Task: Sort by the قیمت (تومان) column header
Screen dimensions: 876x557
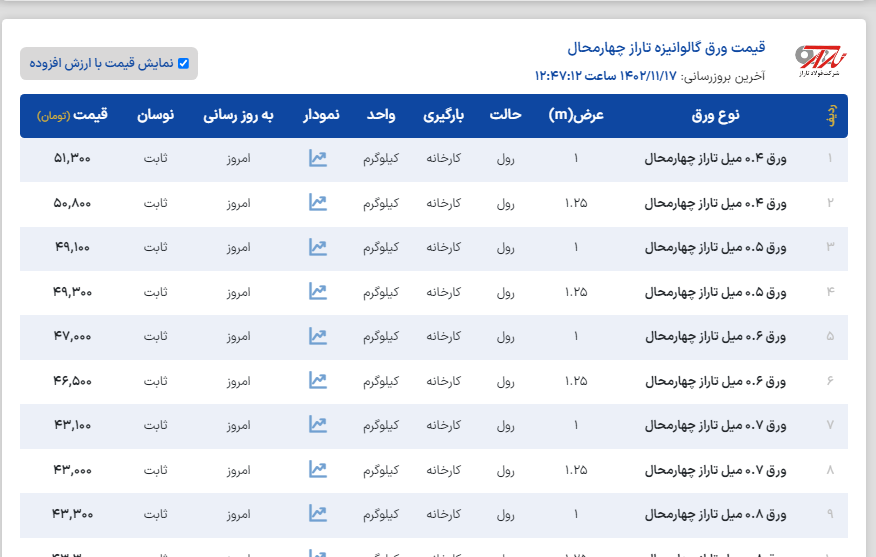Action: [x=73, y=115]
